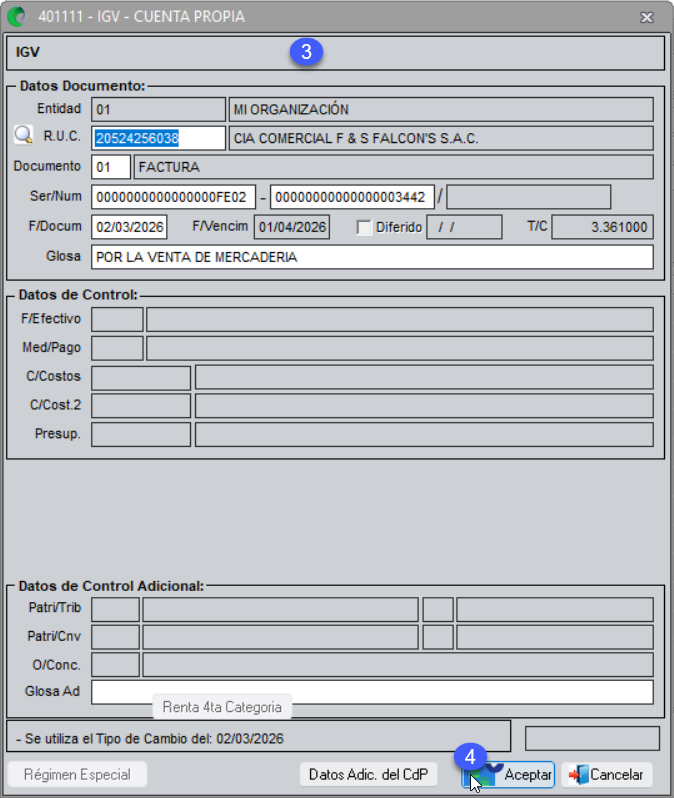Click the empty box beside the status message
Screen dimensions: 674x798
click(592, 738)
